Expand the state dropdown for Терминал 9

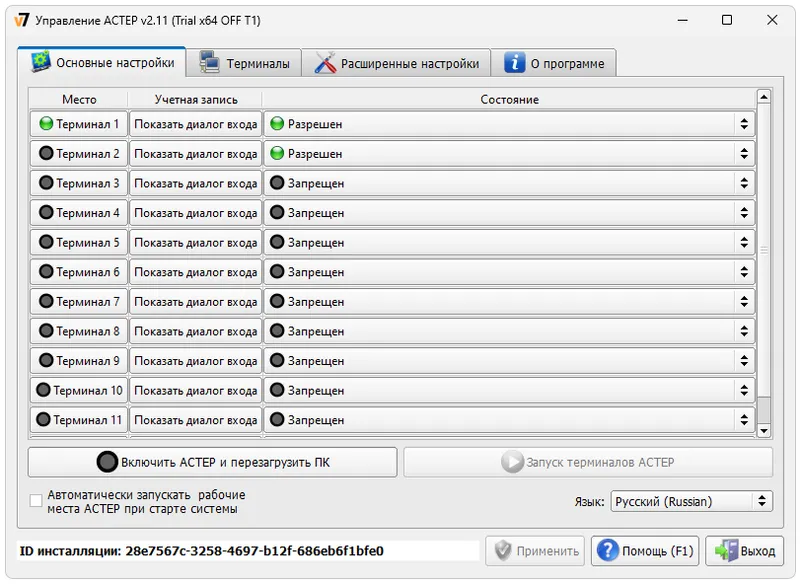coord(509,360)
